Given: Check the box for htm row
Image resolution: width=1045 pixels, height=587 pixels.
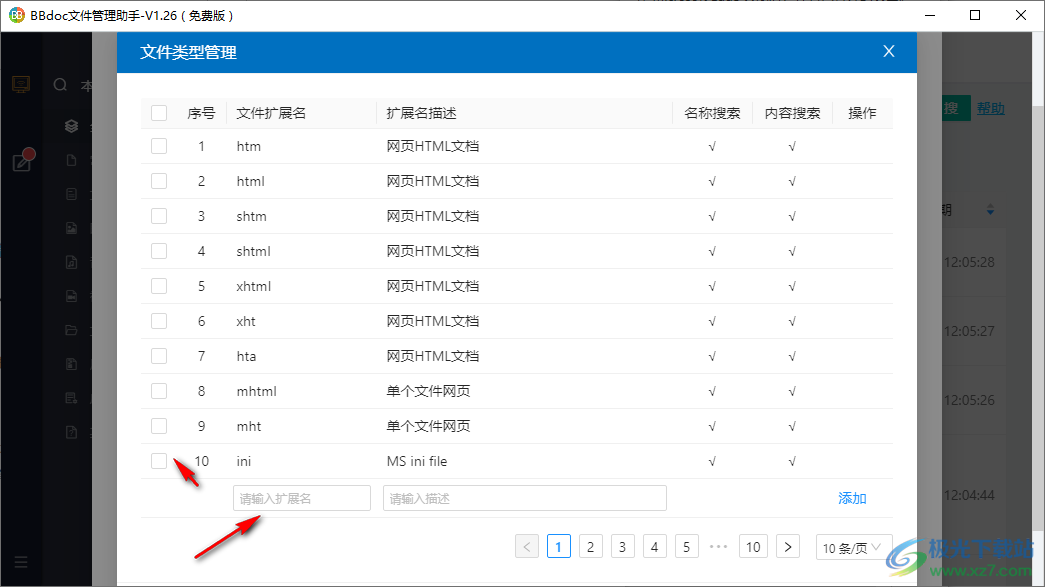Looking at the screenshot, I should coord(159,146).
